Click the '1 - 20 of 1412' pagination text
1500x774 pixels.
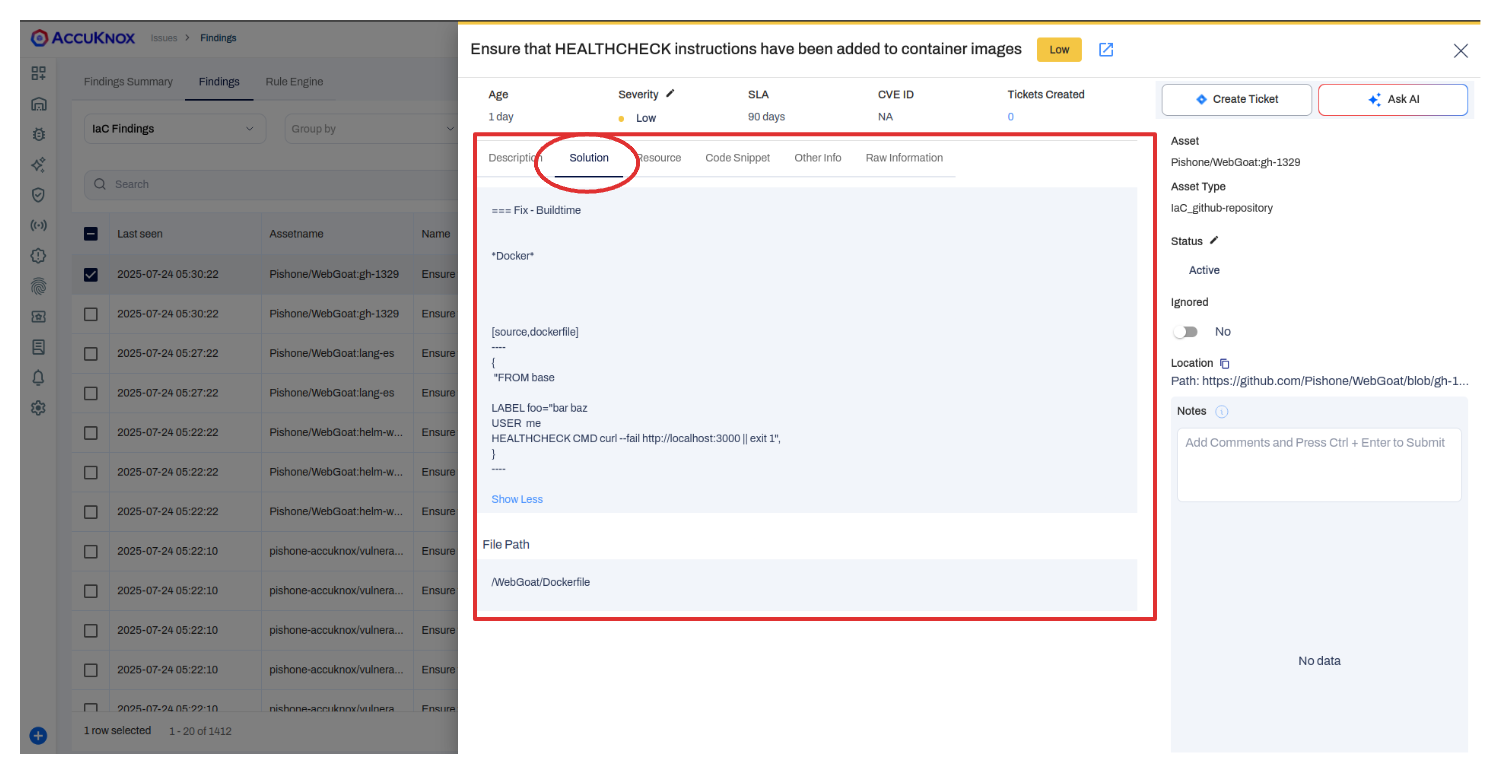coord(200,731)
